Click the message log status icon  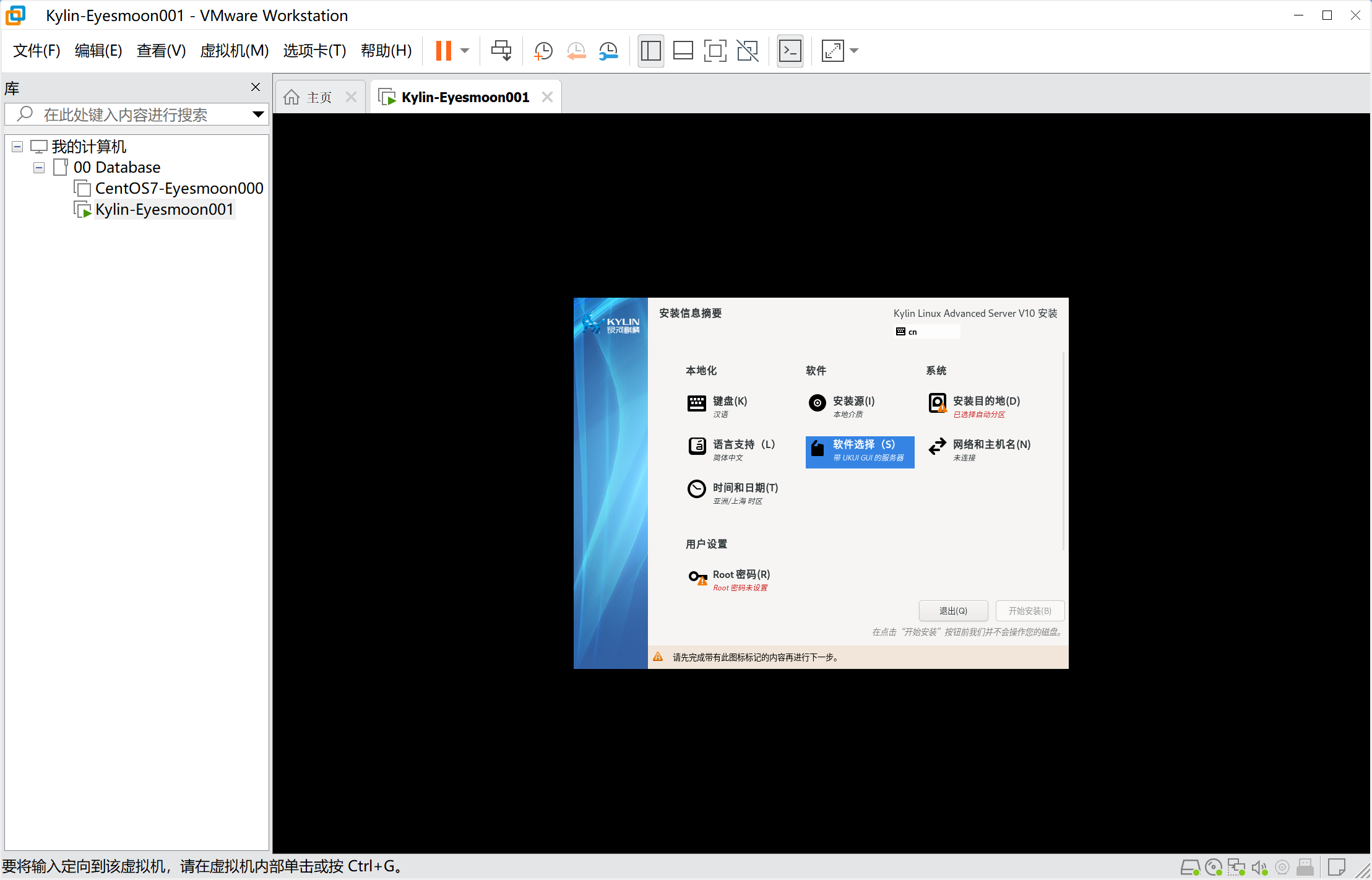pyautogui.click(x=1337, y=868)
